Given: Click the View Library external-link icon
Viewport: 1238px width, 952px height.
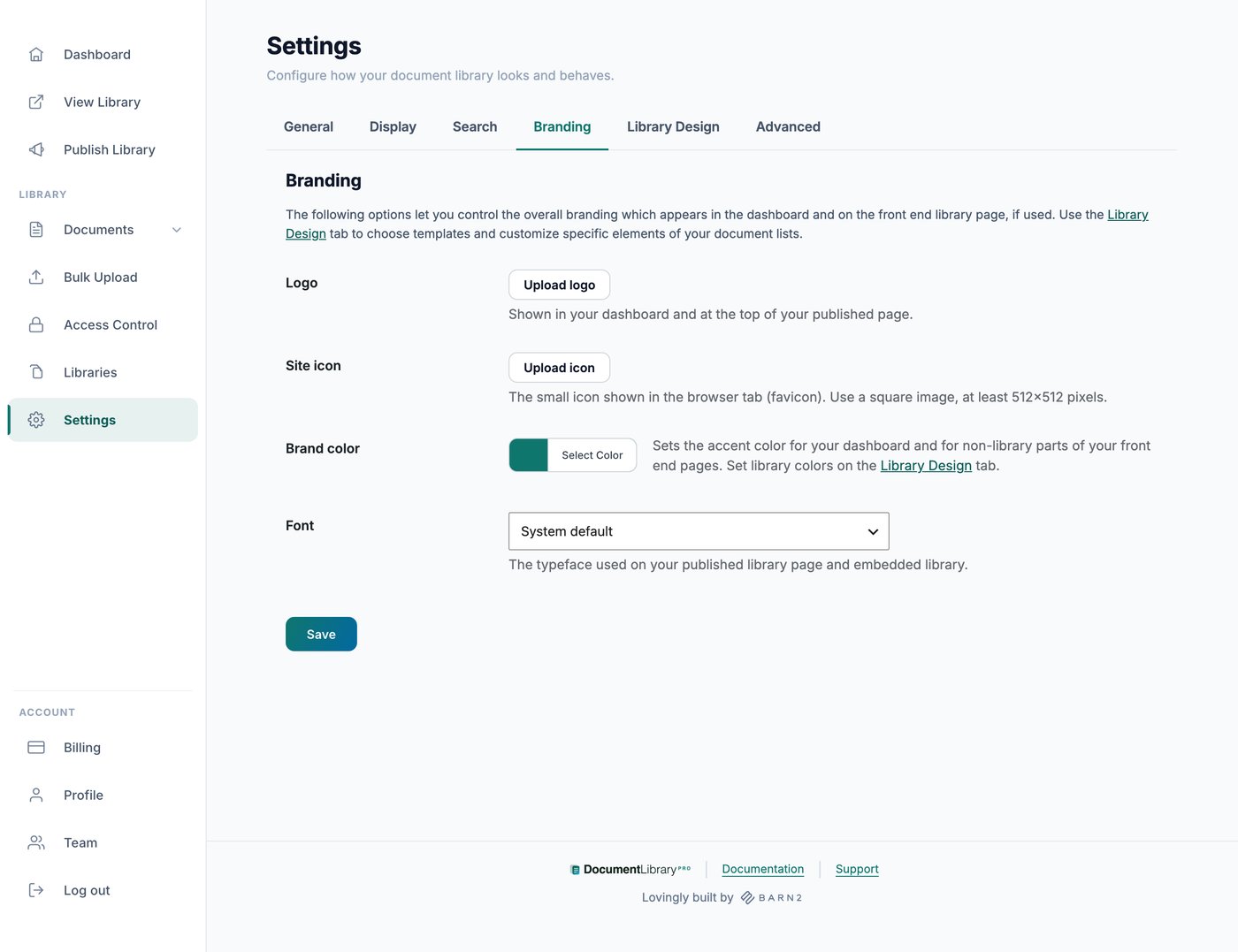Looking at the screenshot, I should pyautogui.click(x=36, y=103).
